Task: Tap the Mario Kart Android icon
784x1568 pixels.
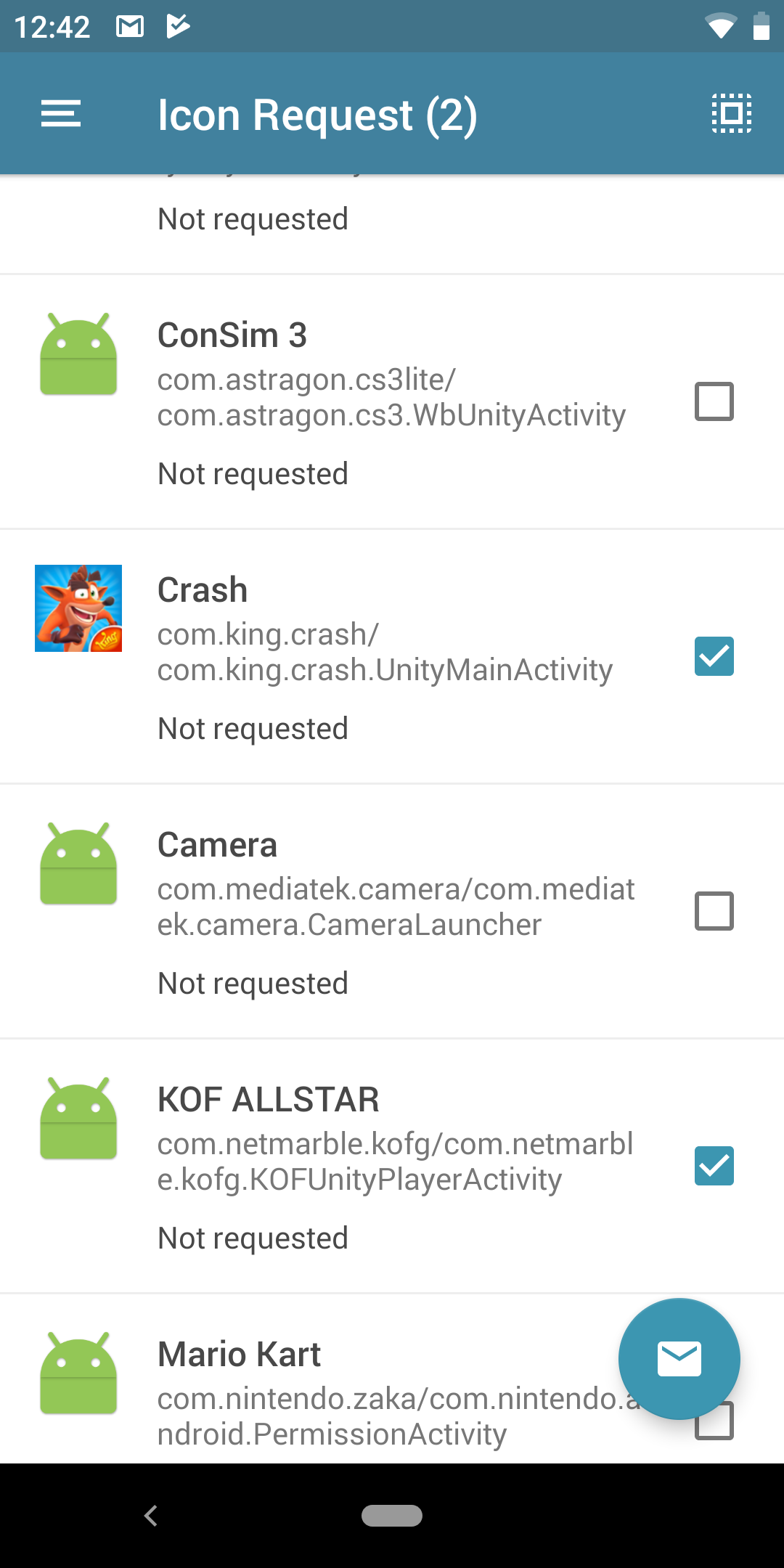Action: pyautogui.click(x=78, y=1374)
